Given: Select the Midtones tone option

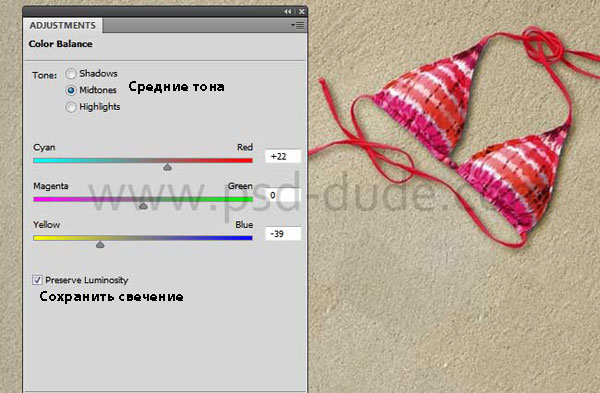Looking at the screenshot, I should [71, 90].
